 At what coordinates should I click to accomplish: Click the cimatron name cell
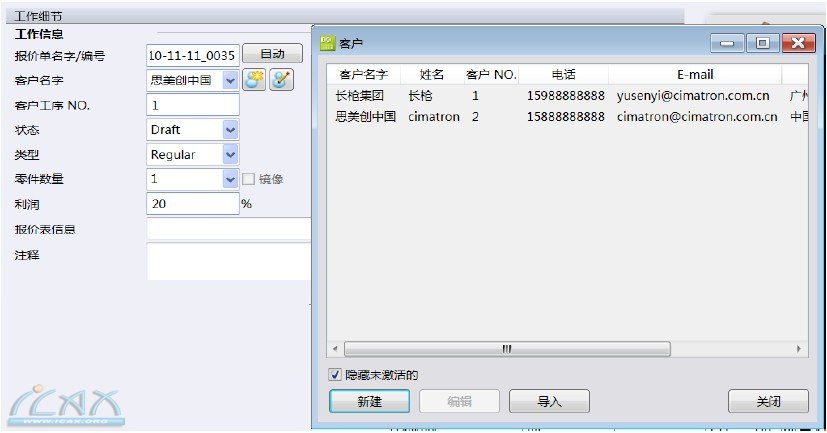click(434, 117)
